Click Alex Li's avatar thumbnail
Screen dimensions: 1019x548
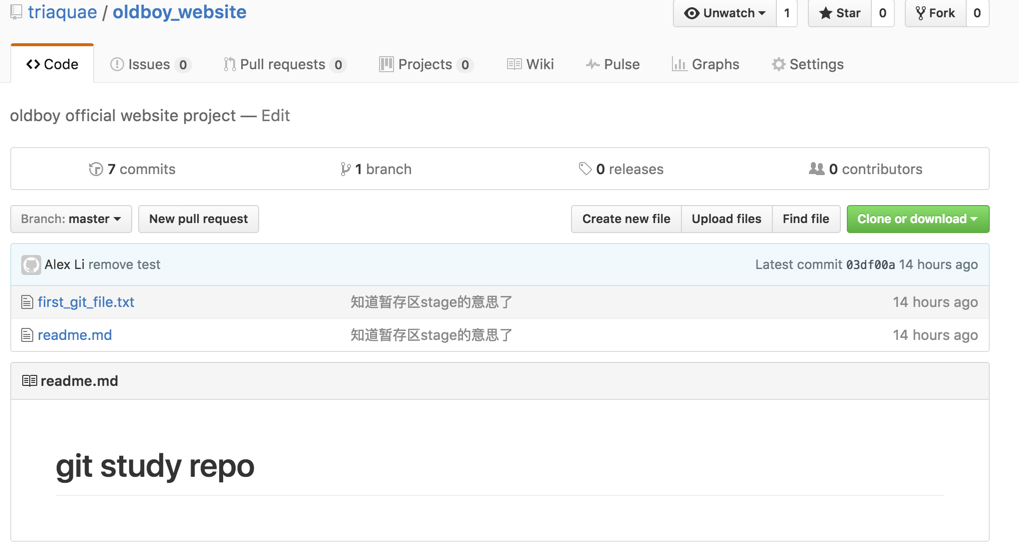click(x=31, y=265)
